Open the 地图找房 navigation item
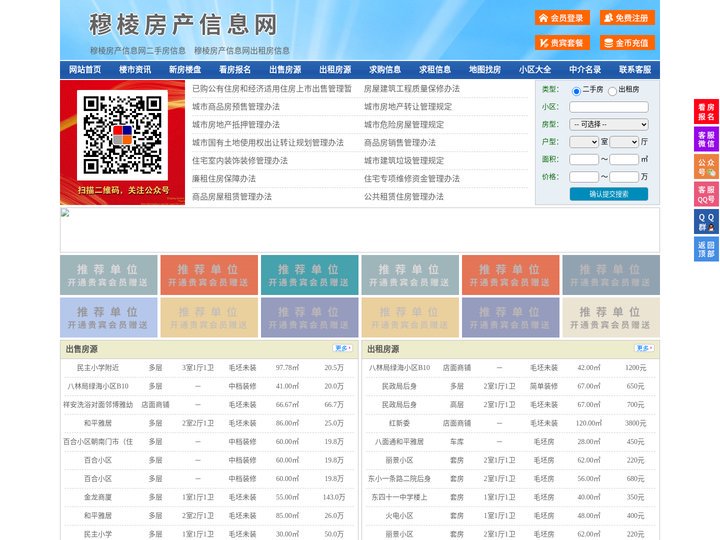 485,70
